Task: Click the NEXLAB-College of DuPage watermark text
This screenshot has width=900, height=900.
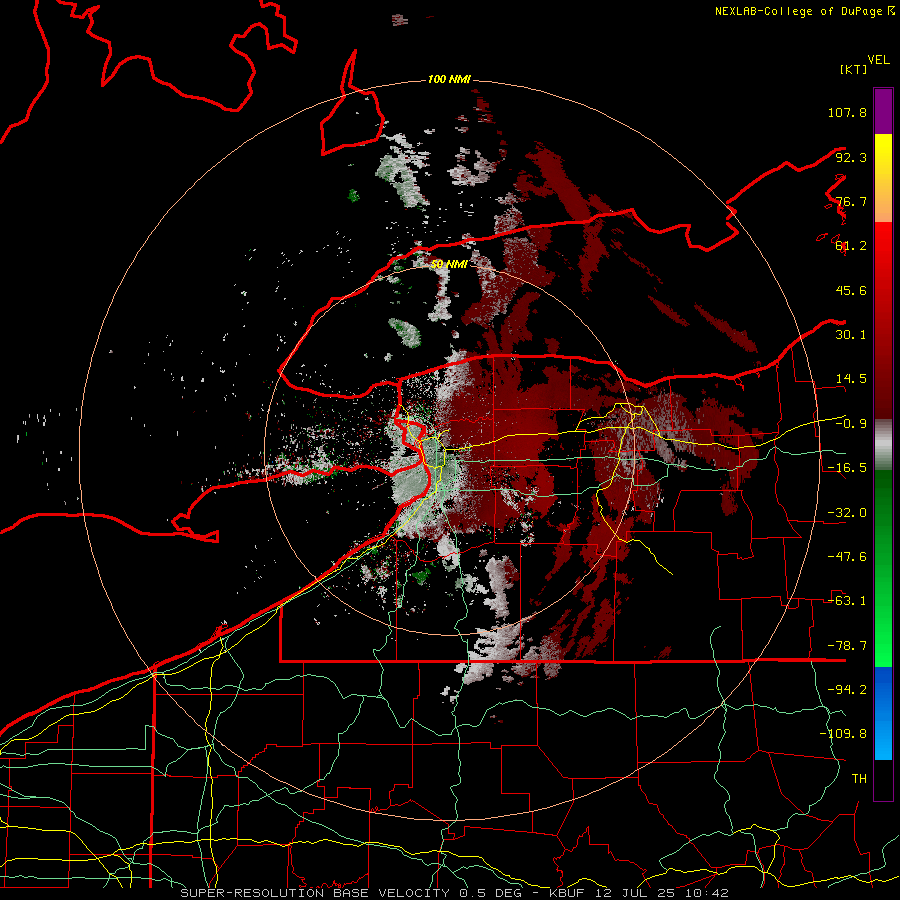Action: pyautogui.click(x=804, y=11)
